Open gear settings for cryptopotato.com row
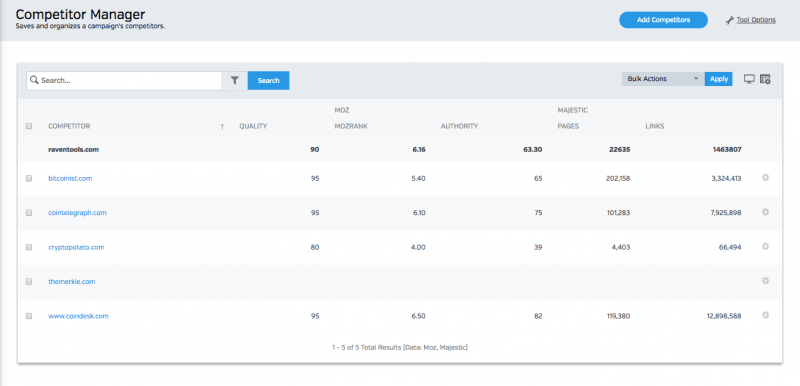This screenshot has width=800, height=386. pos(765,246)
